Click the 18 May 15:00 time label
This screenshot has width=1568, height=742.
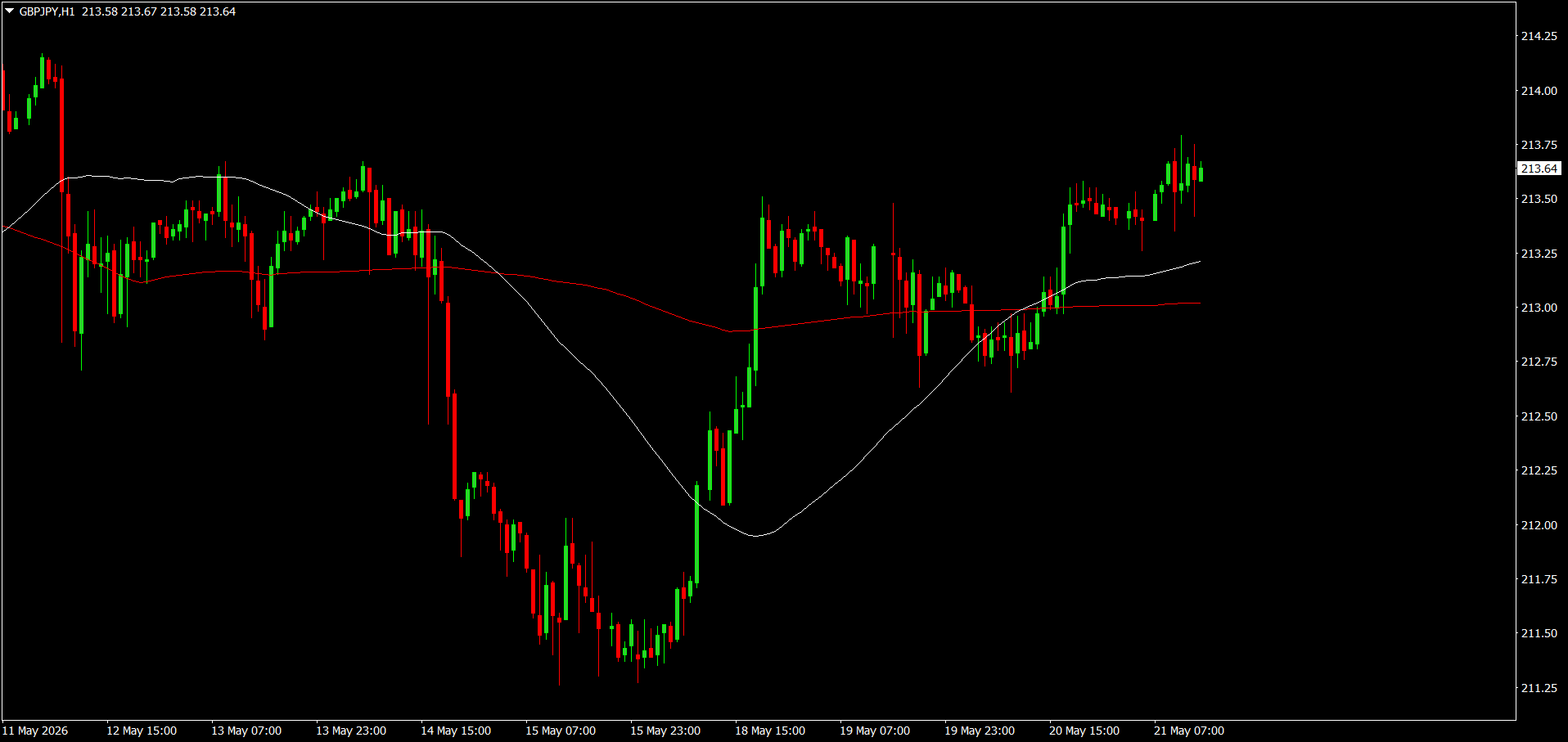770,731
